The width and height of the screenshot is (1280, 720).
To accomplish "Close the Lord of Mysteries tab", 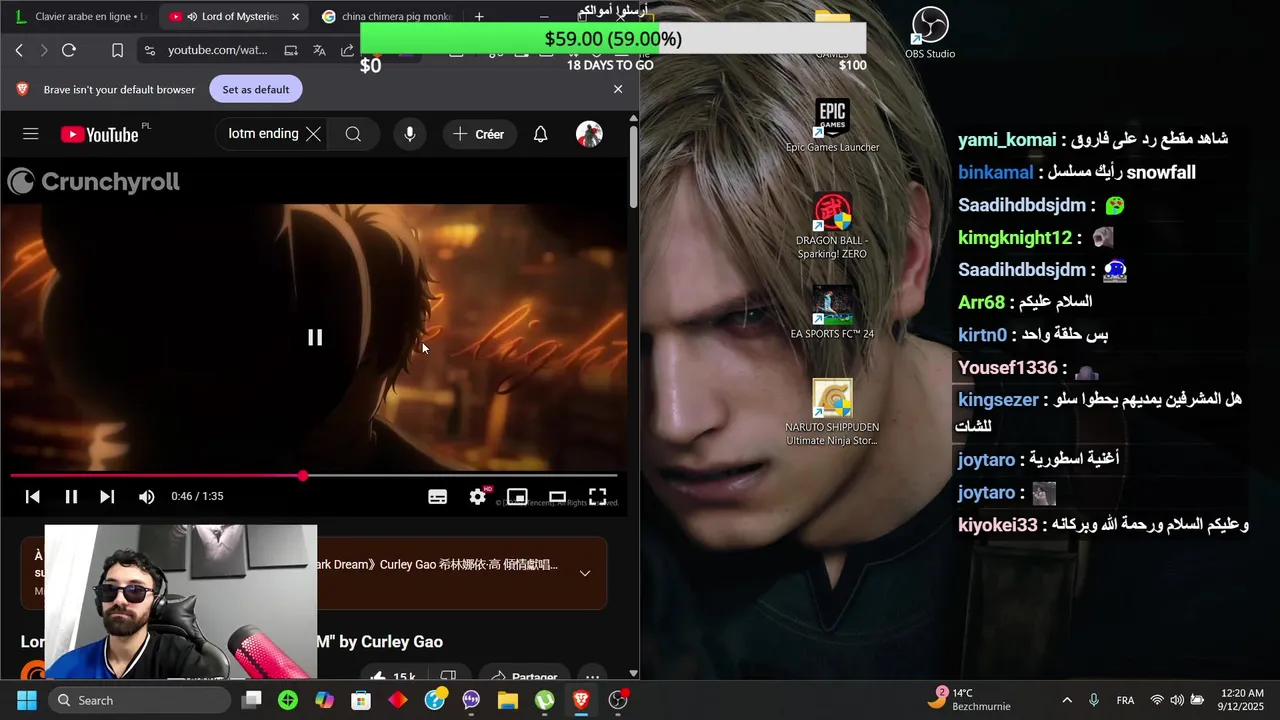I will tap(295, 16).
